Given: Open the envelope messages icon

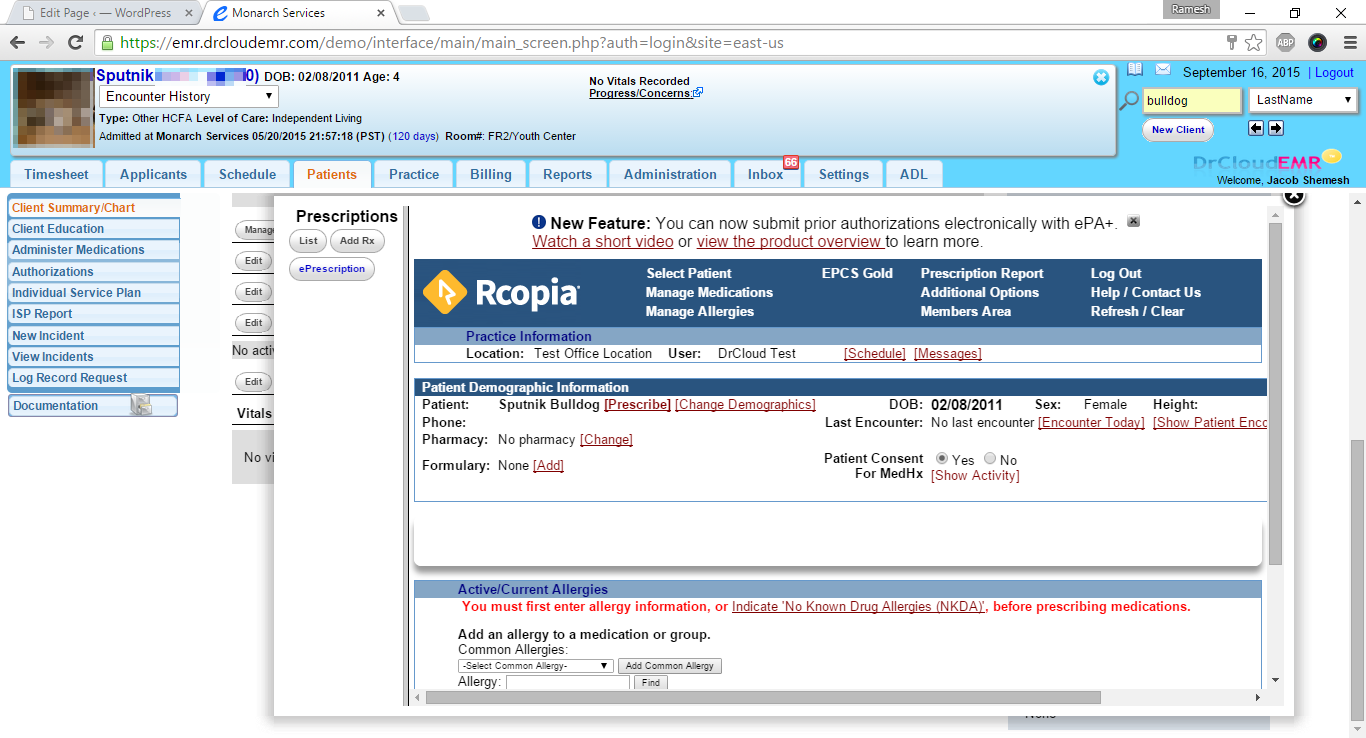Looking at the screenshot, I should 1163,70.
